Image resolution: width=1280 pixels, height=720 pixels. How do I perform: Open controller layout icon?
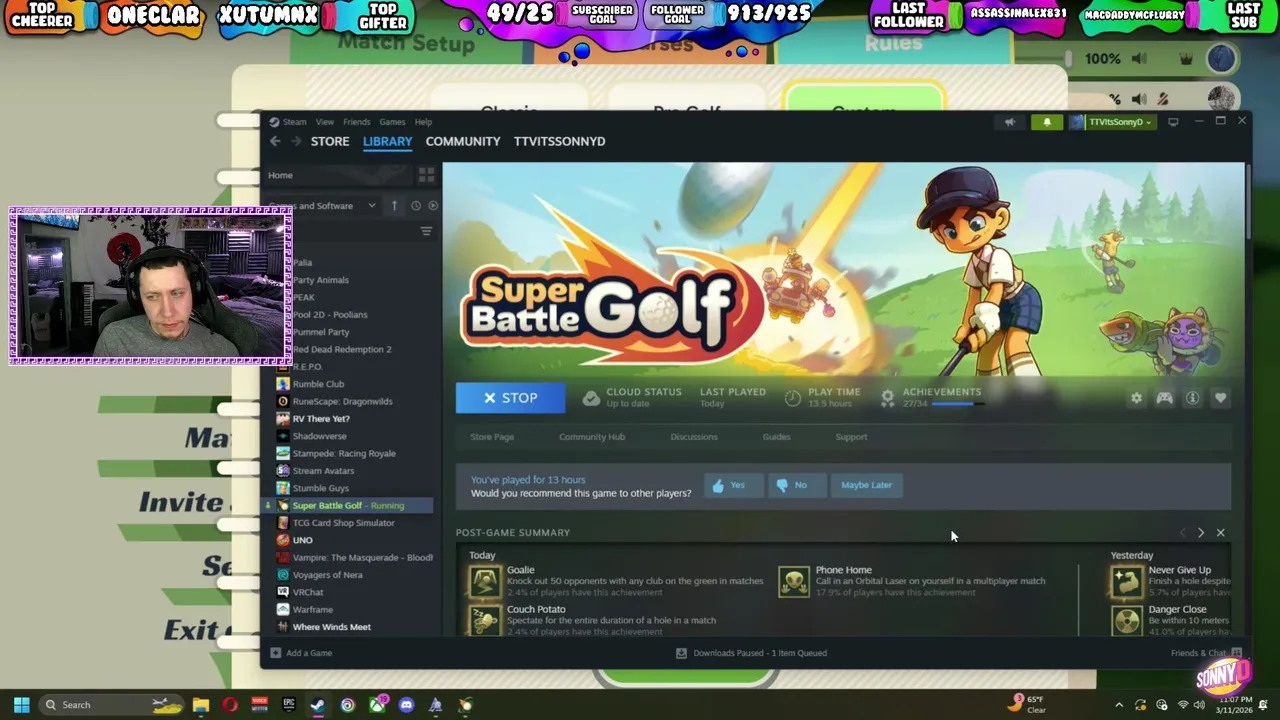click(x=1164, y=398)
